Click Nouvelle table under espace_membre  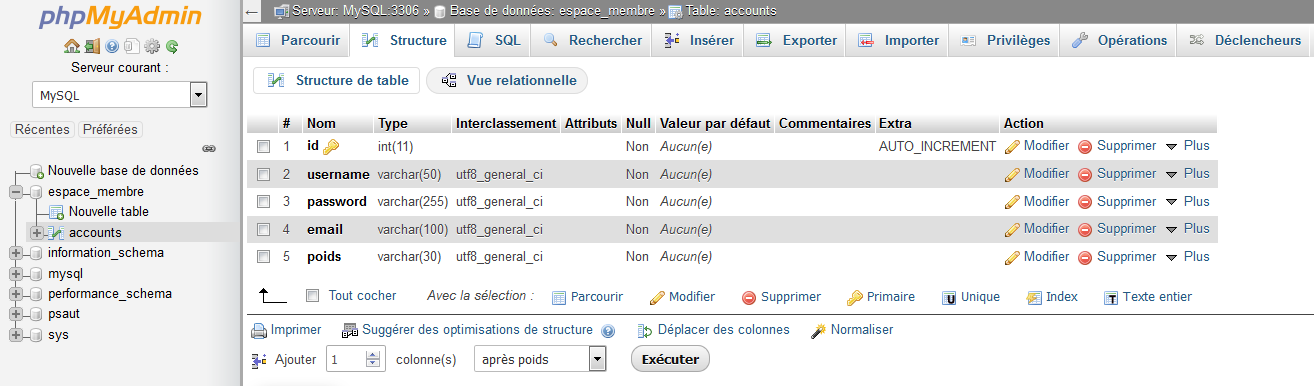pyautogui.click(x=108, y=212)
